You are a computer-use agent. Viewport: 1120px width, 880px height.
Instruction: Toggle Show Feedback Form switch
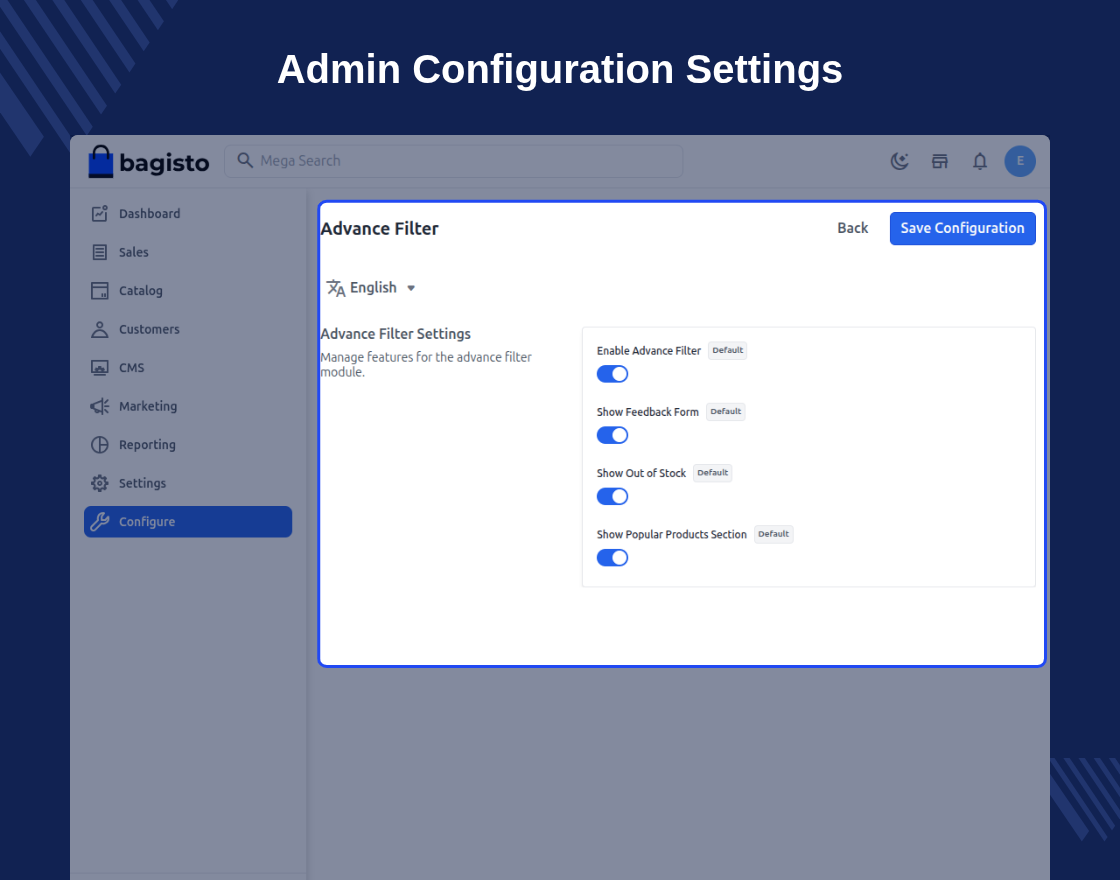tap(612, 436)
